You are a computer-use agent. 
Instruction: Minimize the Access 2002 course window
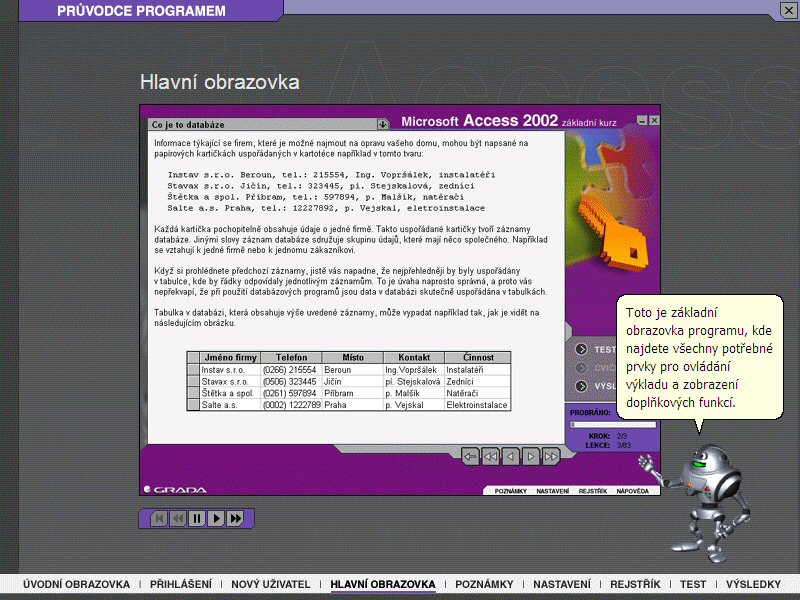pos(642,120)
